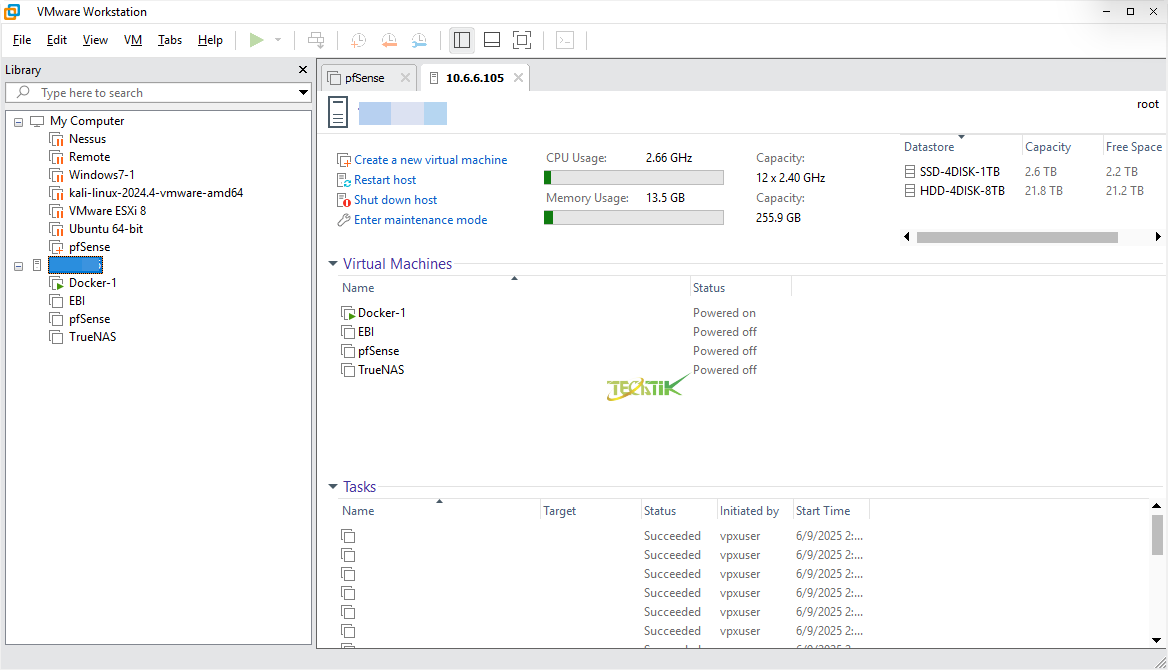Image resolution: width=1168 pixels, height=670 pixels.
Task: Click Create a new virtual machine link
Action: tap(431, 159)
